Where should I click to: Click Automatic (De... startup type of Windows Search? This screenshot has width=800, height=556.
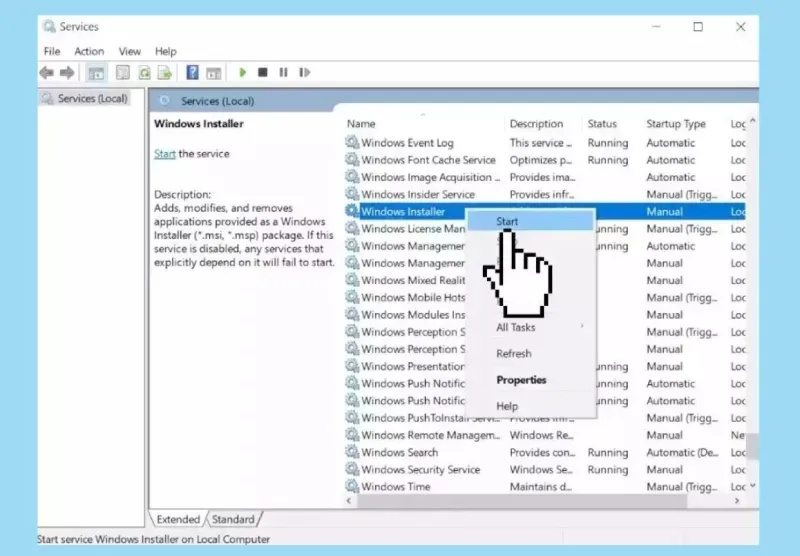(x=682, y=452)
